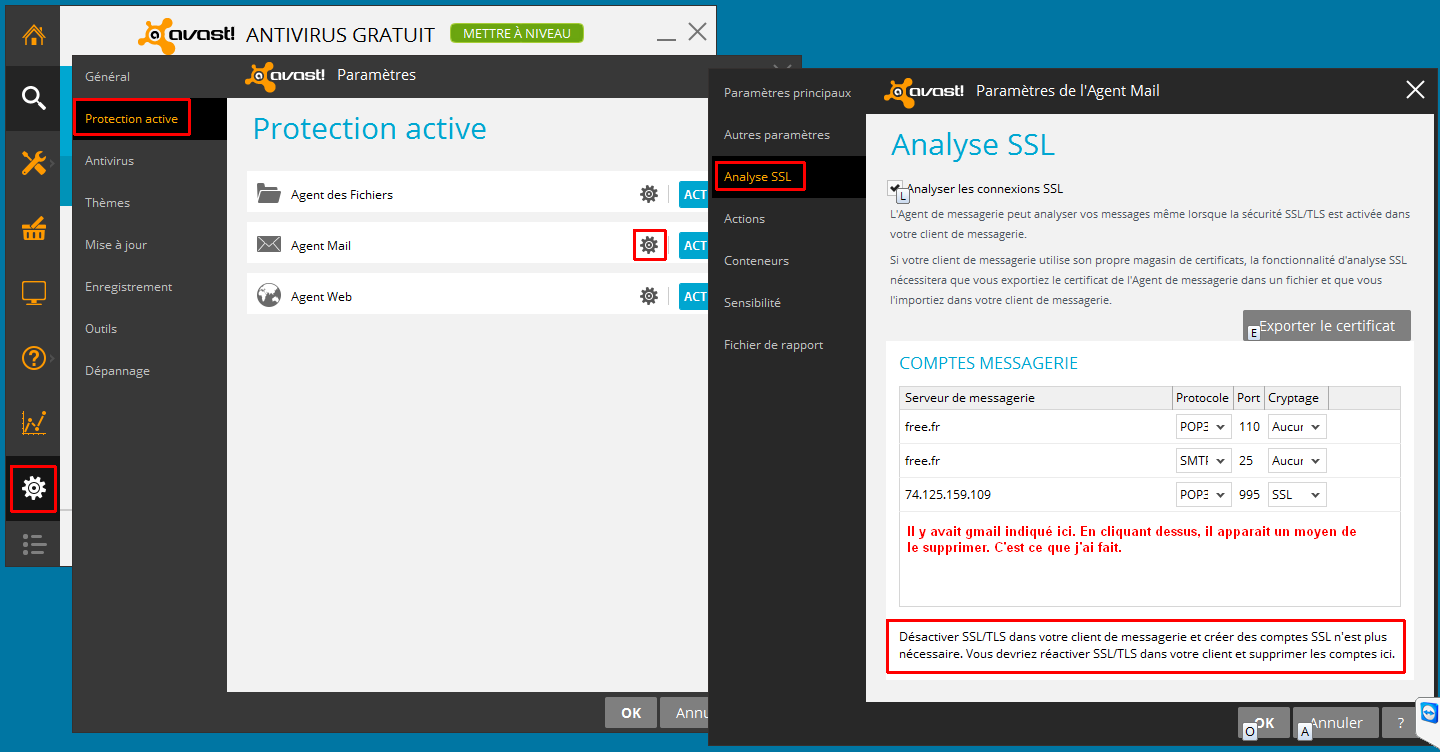
Task: Open Paramètres principaux in Agent Mail settings
Action: point(787,92)
